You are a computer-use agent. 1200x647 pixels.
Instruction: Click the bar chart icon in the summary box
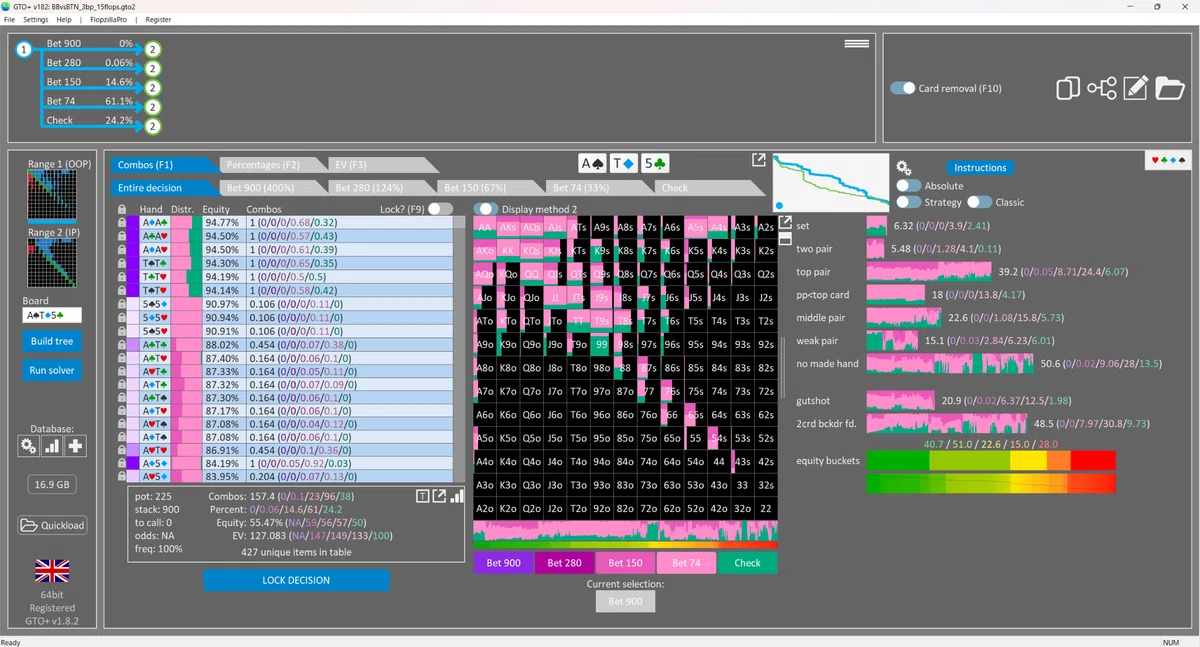(456, 496)
